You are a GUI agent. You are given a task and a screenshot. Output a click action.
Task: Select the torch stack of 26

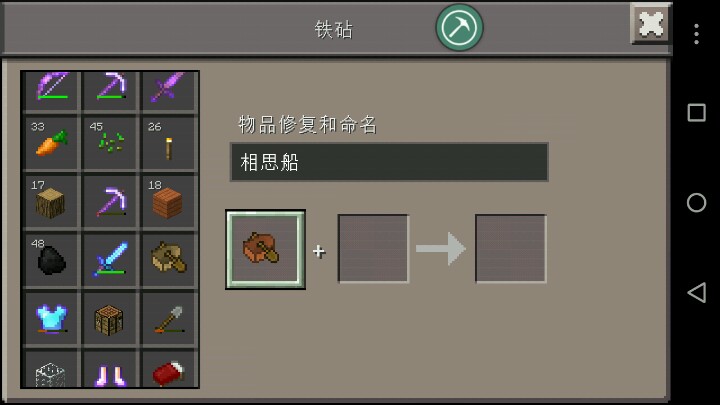coord(168,143)
